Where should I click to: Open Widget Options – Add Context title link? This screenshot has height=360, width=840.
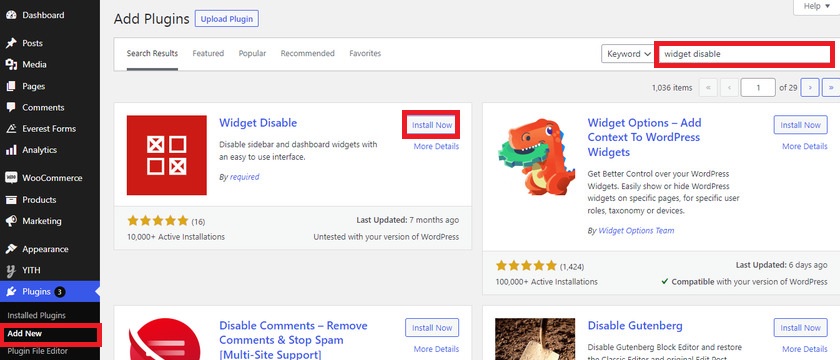point(644,138)
